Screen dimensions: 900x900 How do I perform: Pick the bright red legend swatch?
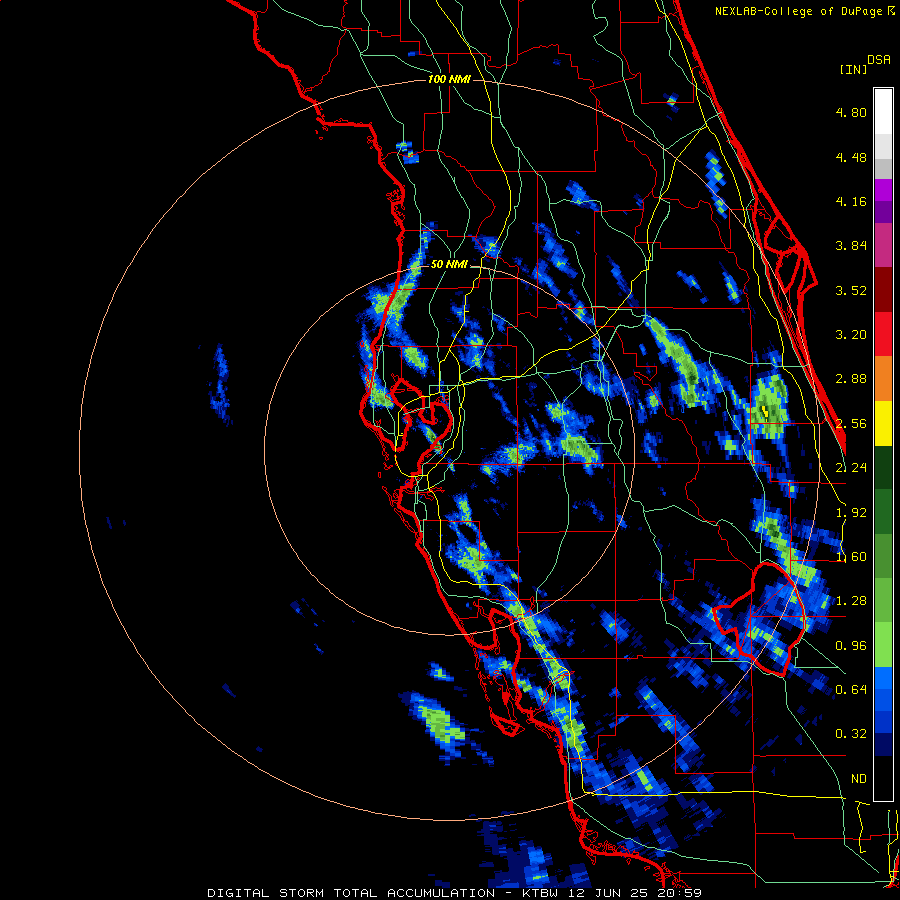pyautogui.click(x=883, y=334)
